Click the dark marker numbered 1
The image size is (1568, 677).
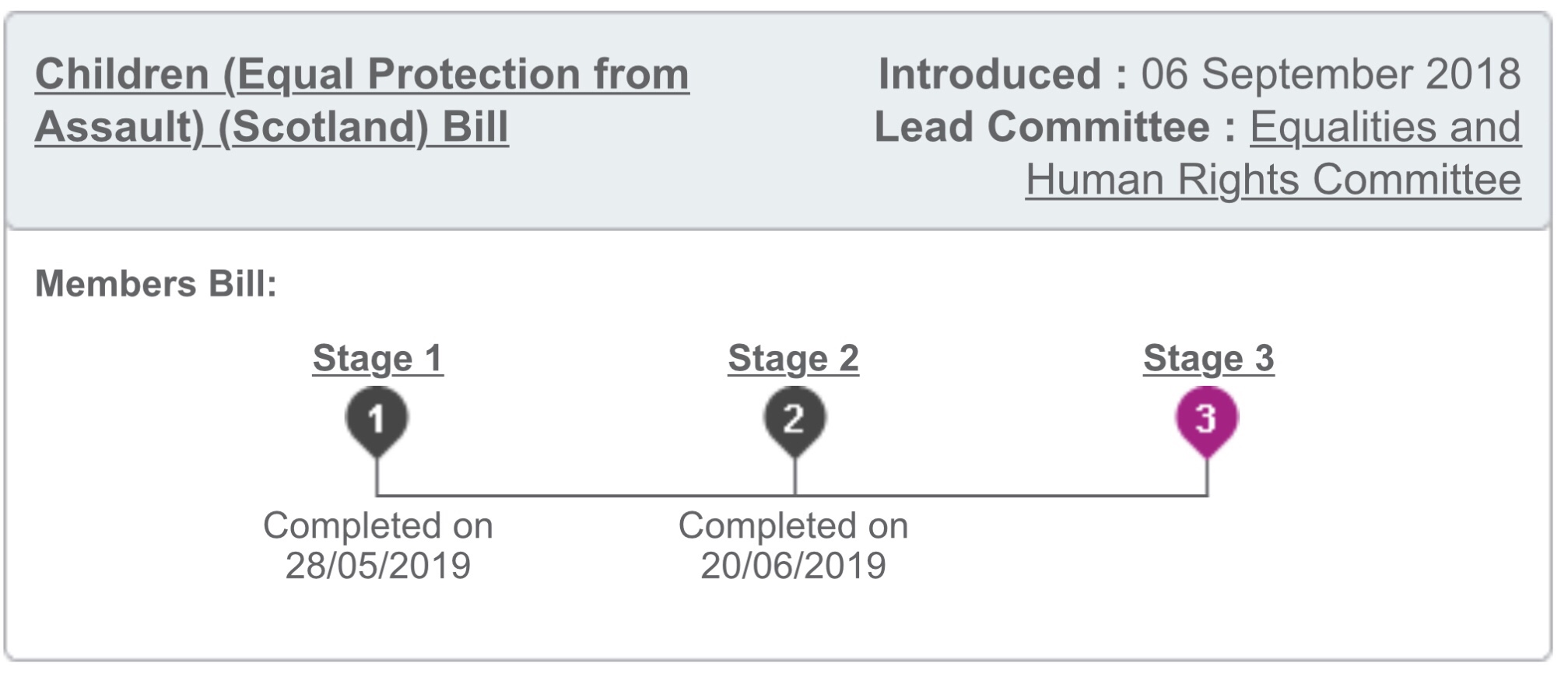[x=377, y=419]
